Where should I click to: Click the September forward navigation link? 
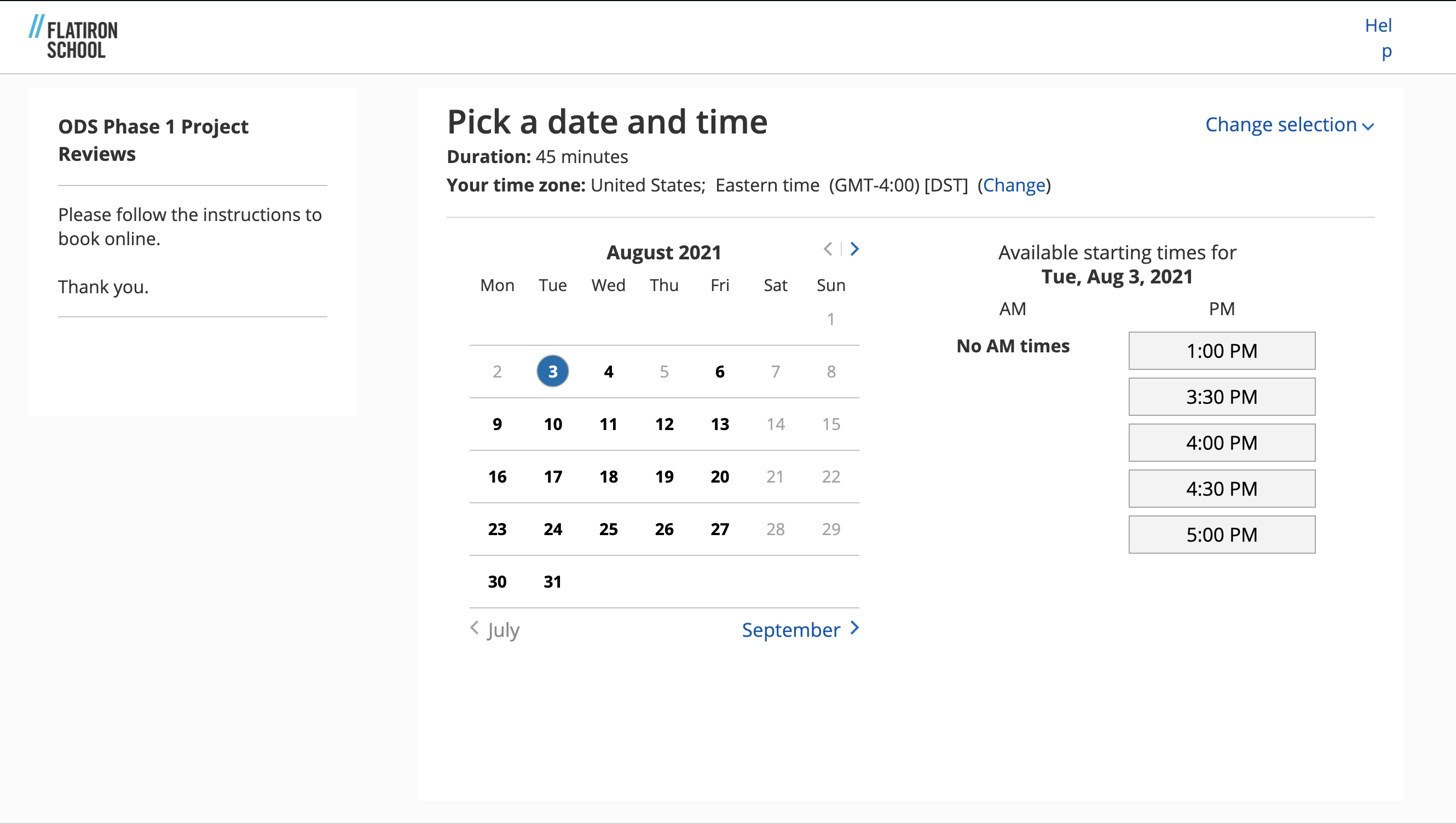[800, 629]
